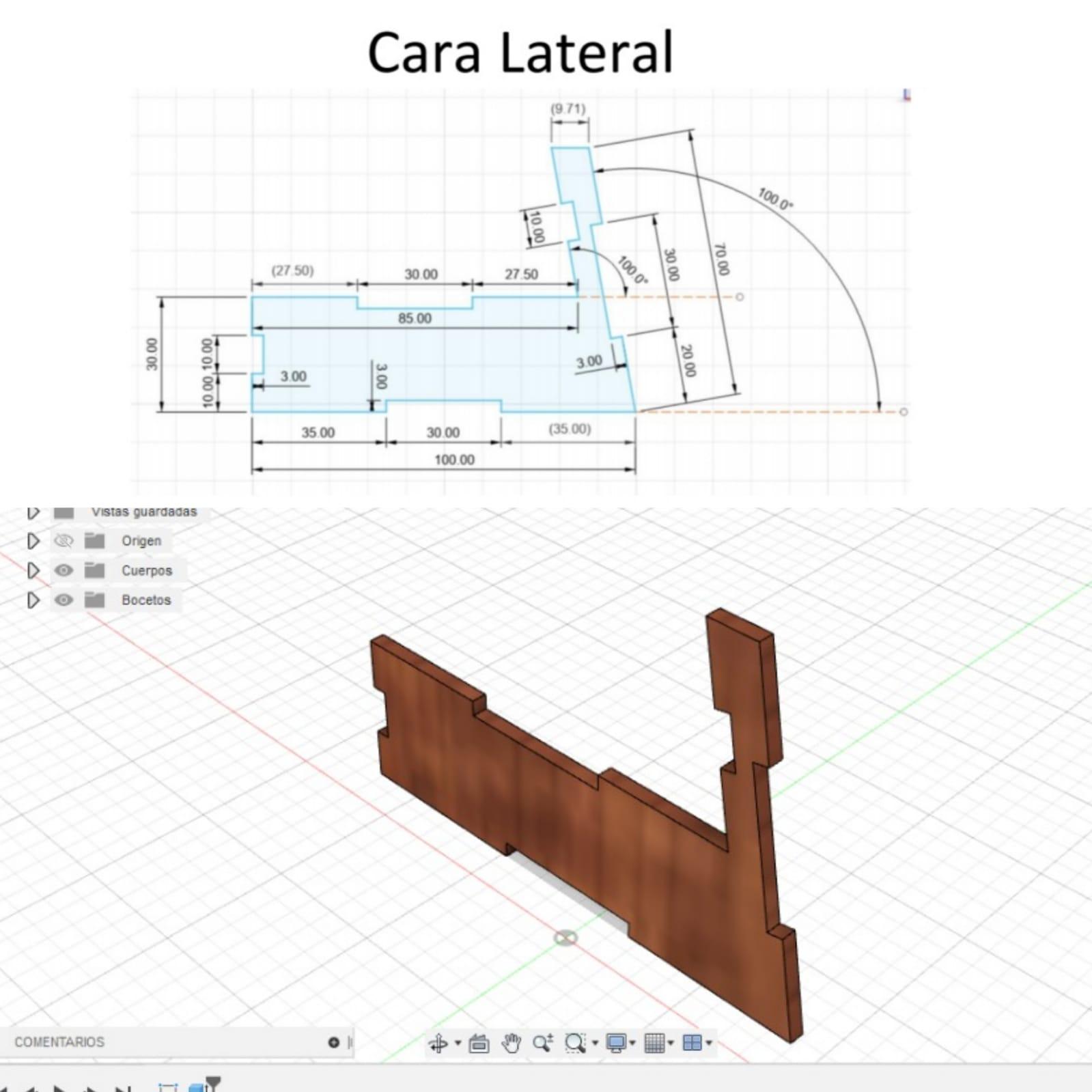Select the 70.00 backrest length dimension

721,259
